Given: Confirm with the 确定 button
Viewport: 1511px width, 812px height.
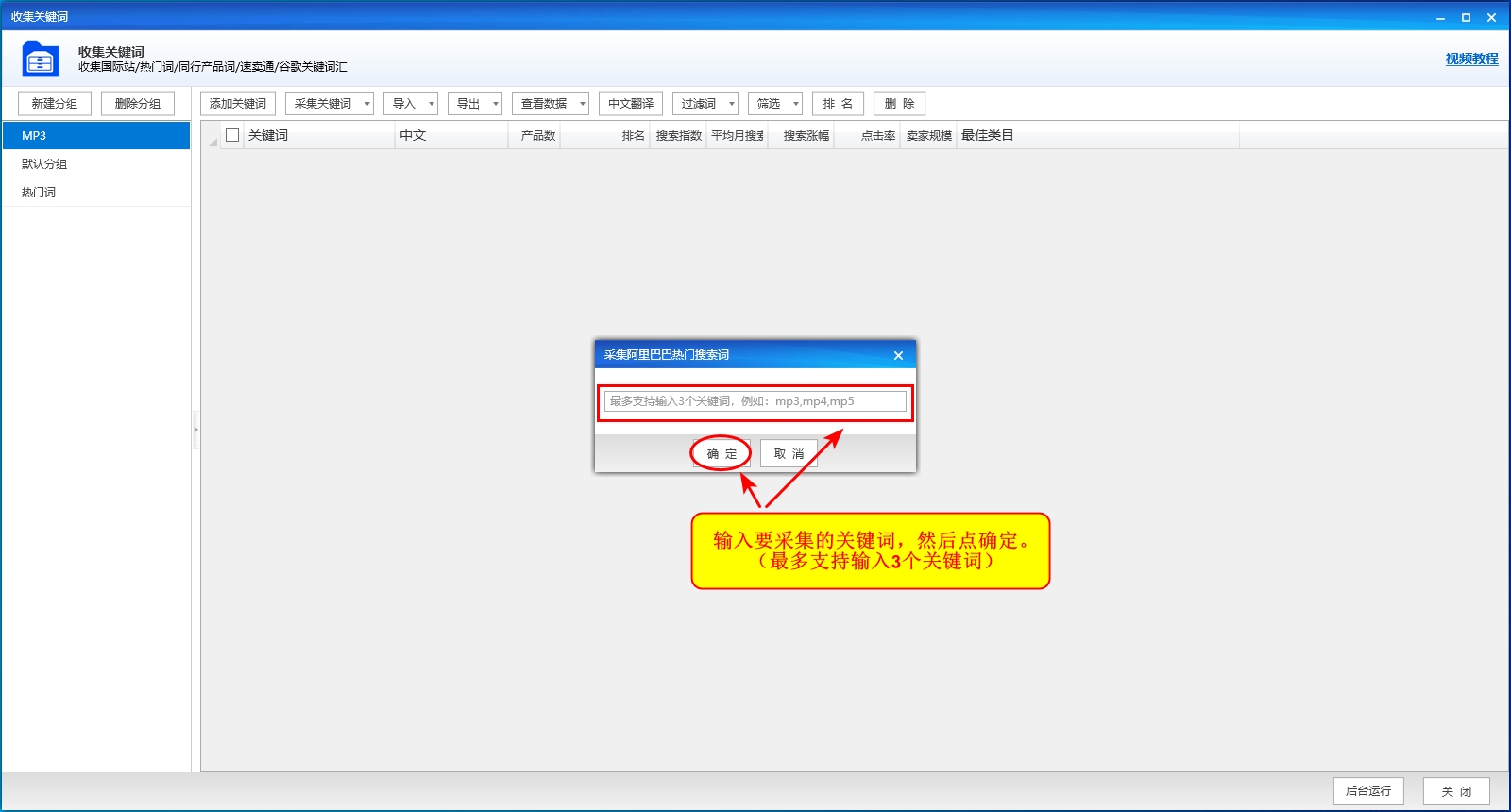Looking at the screenshot, I should point(722,454).
